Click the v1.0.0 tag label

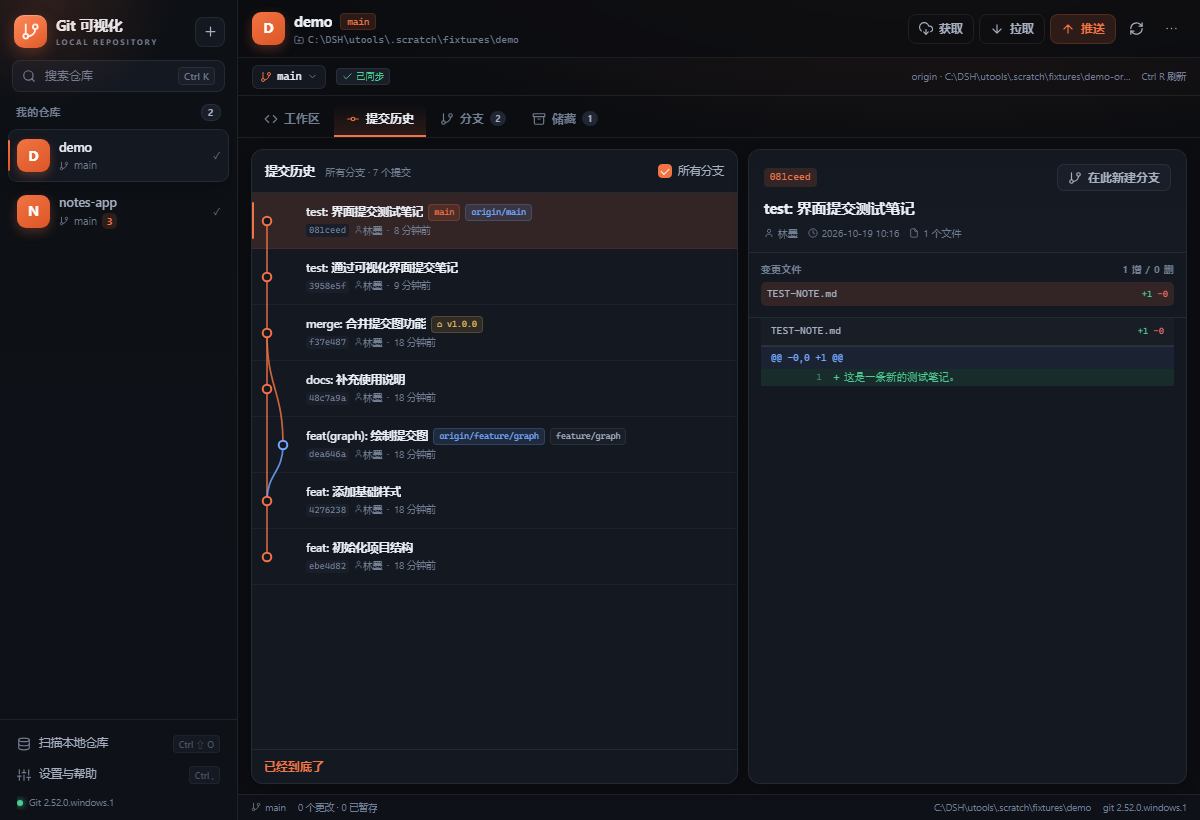pyautogui.click(x=457, y=324)
